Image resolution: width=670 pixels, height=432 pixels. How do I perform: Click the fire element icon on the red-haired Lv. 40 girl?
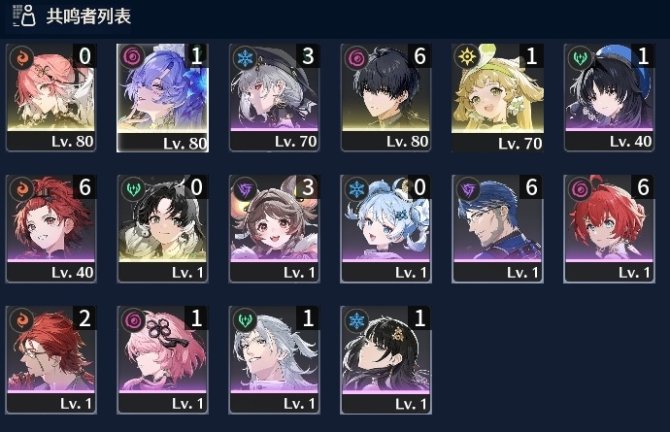(x=21, y=188)
